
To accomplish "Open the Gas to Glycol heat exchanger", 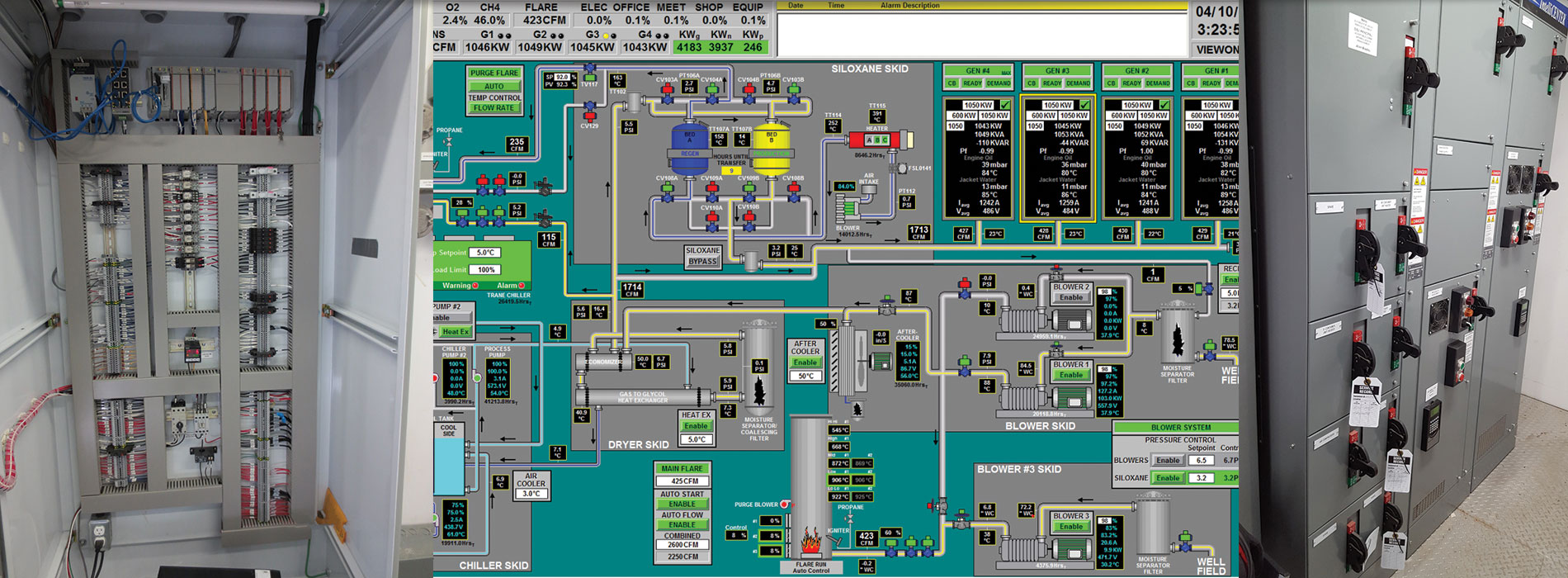I will (x=643, y=397).
